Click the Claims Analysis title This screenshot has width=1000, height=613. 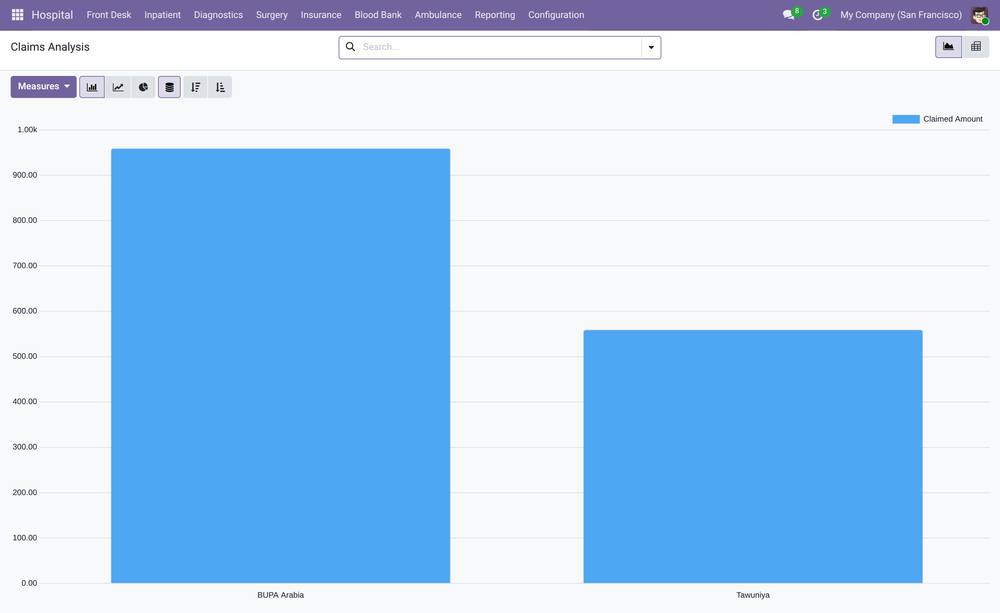pos(50,47)
